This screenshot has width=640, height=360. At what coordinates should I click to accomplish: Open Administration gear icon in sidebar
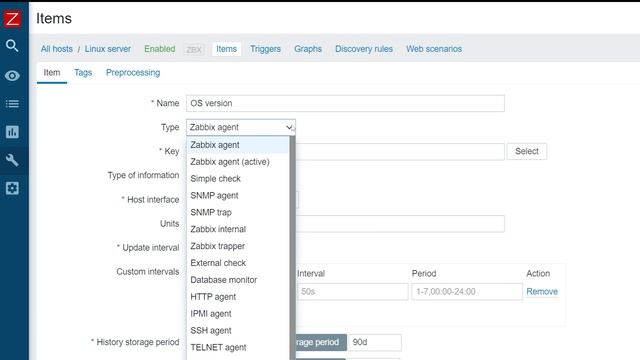pyautogui.click(x=12, y=188)
